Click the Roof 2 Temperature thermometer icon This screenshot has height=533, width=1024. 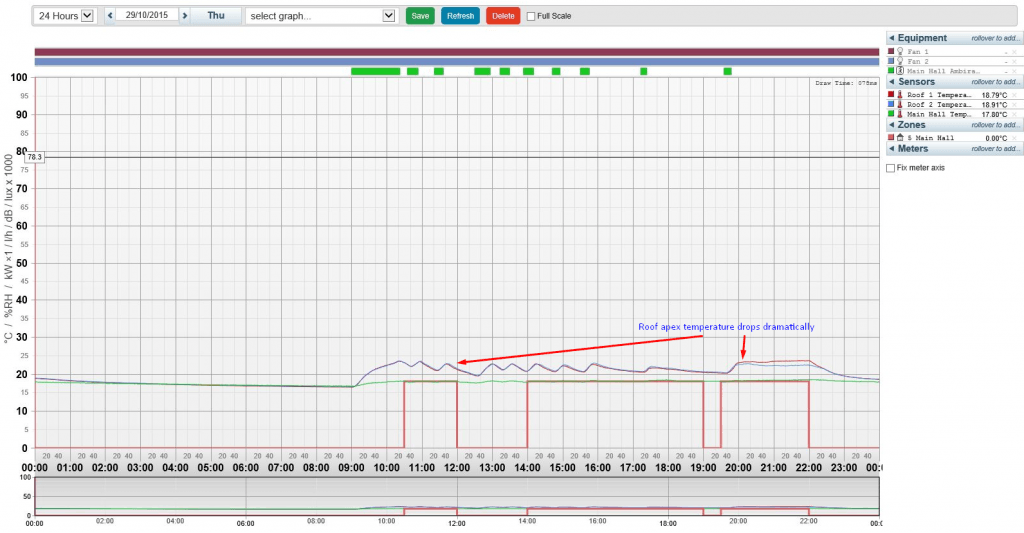pyautogui.click(x=899, y=104)
